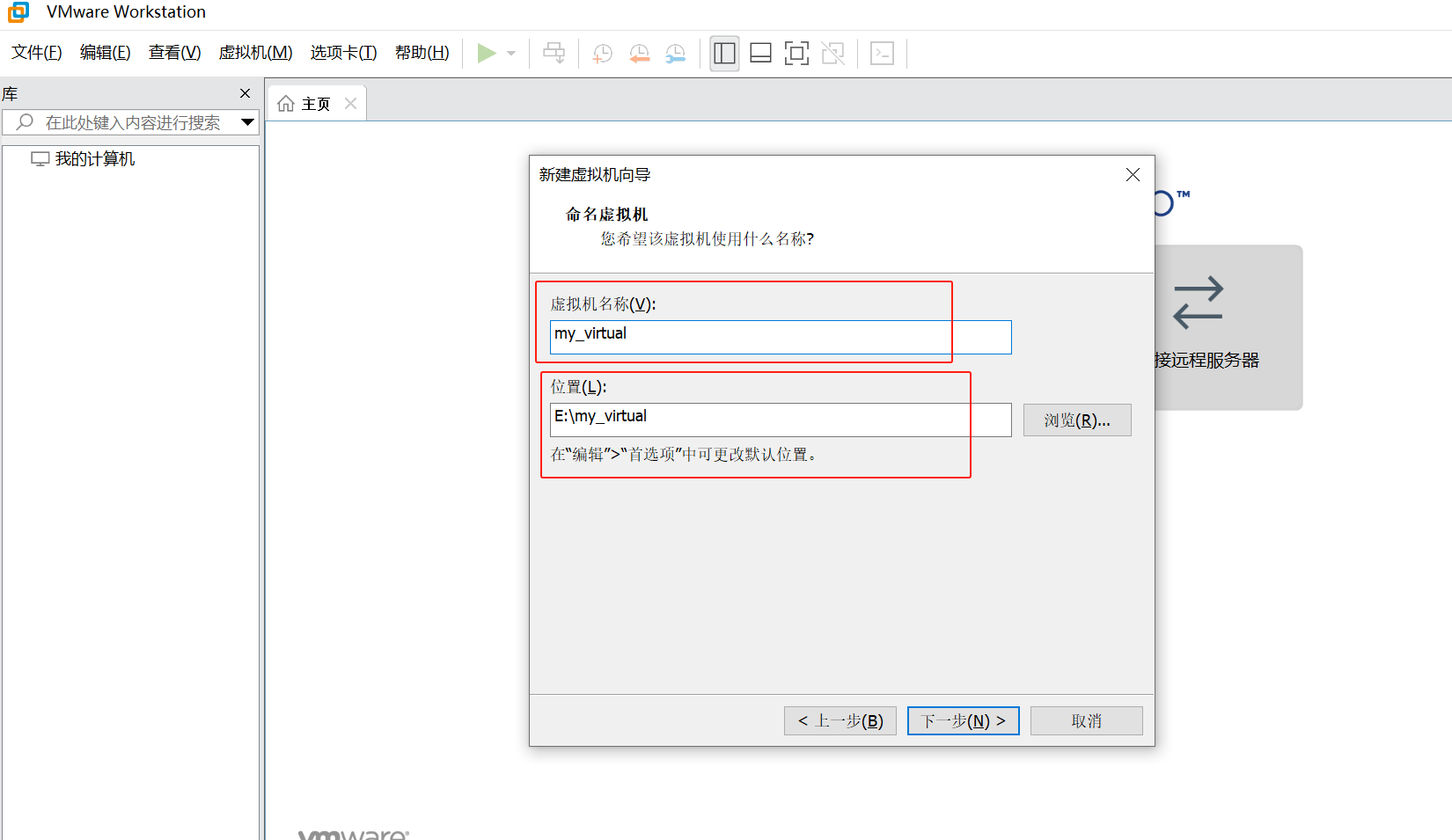The height and width of the screenshot is (840, 1452).
Task: Click the Unity mode toolbar icon
Action: (832, 54)
